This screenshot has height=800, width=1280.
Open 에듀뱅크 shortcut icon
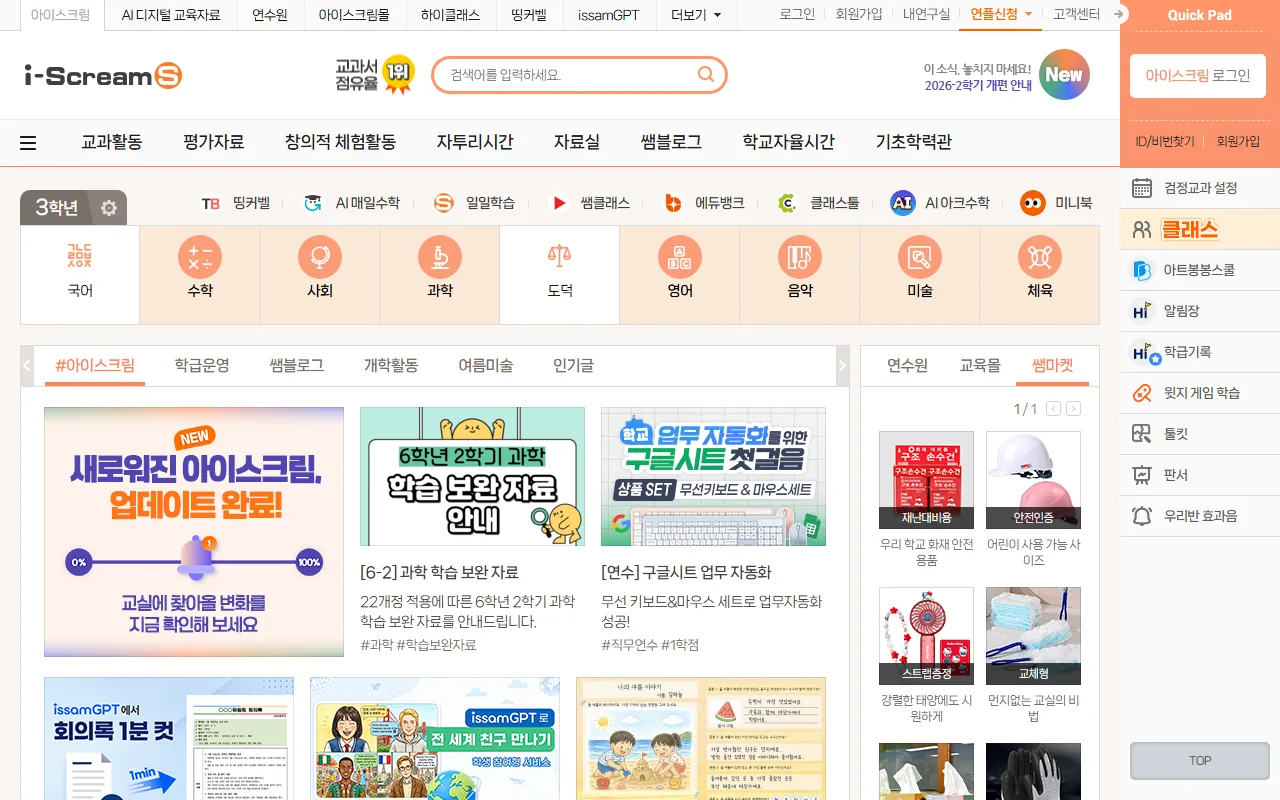pos(674,203)
